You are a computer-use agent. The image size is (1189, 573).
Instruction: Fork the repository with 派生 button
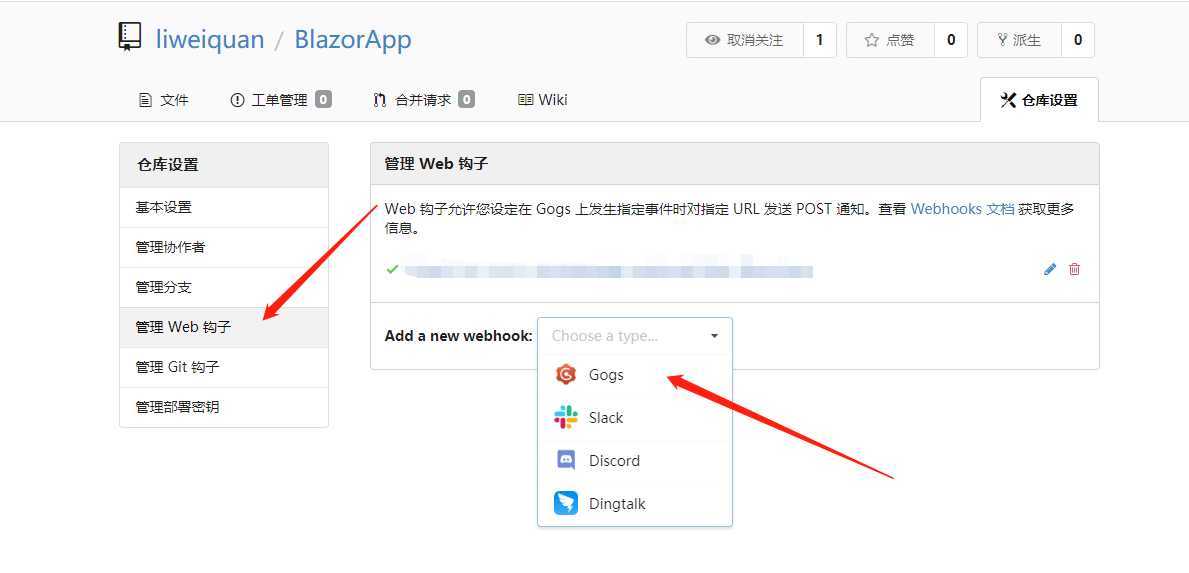click(x=1020, y=40)
